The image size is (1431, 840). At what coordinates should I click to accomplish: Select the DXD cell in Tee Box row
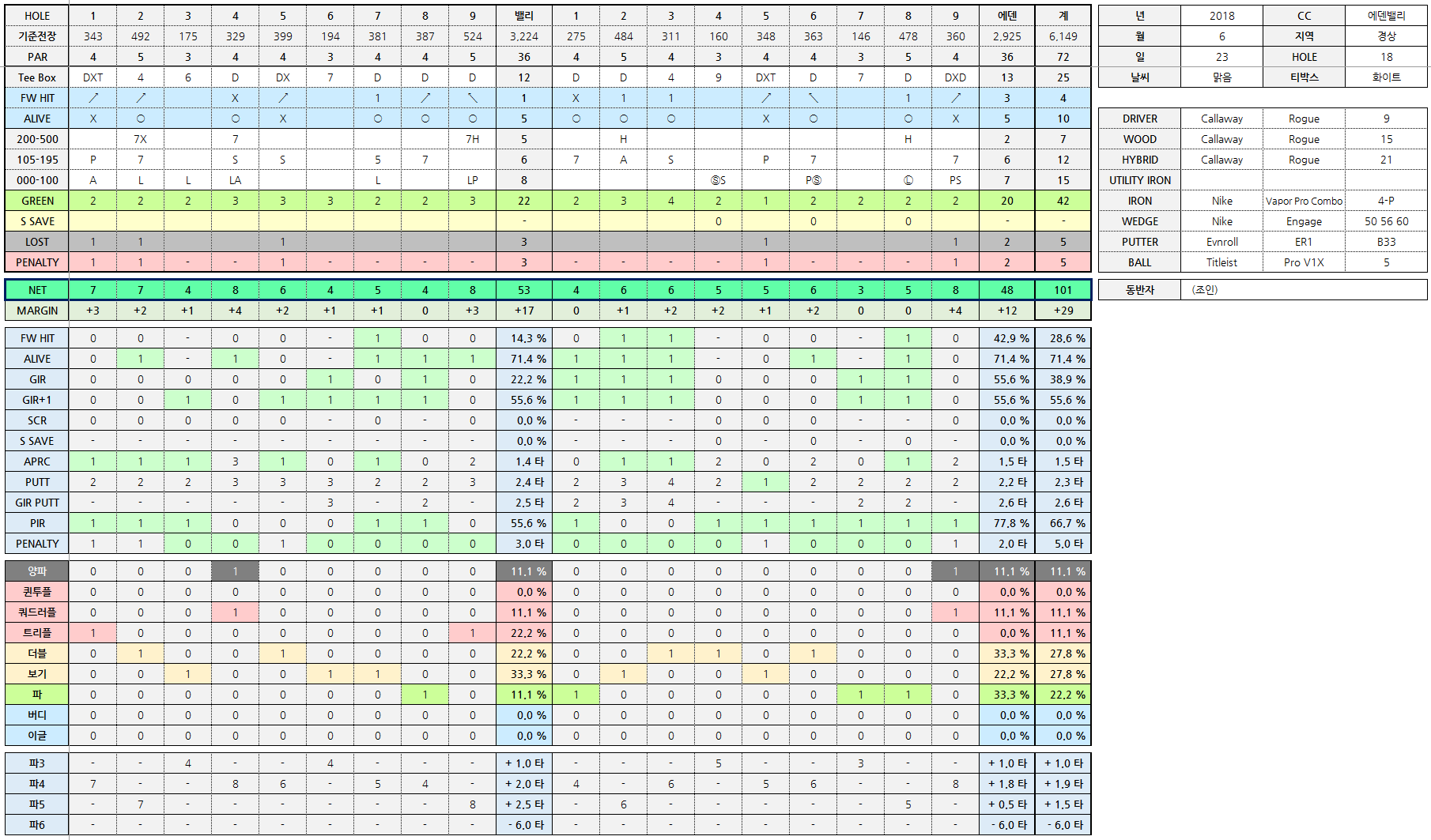955,77
